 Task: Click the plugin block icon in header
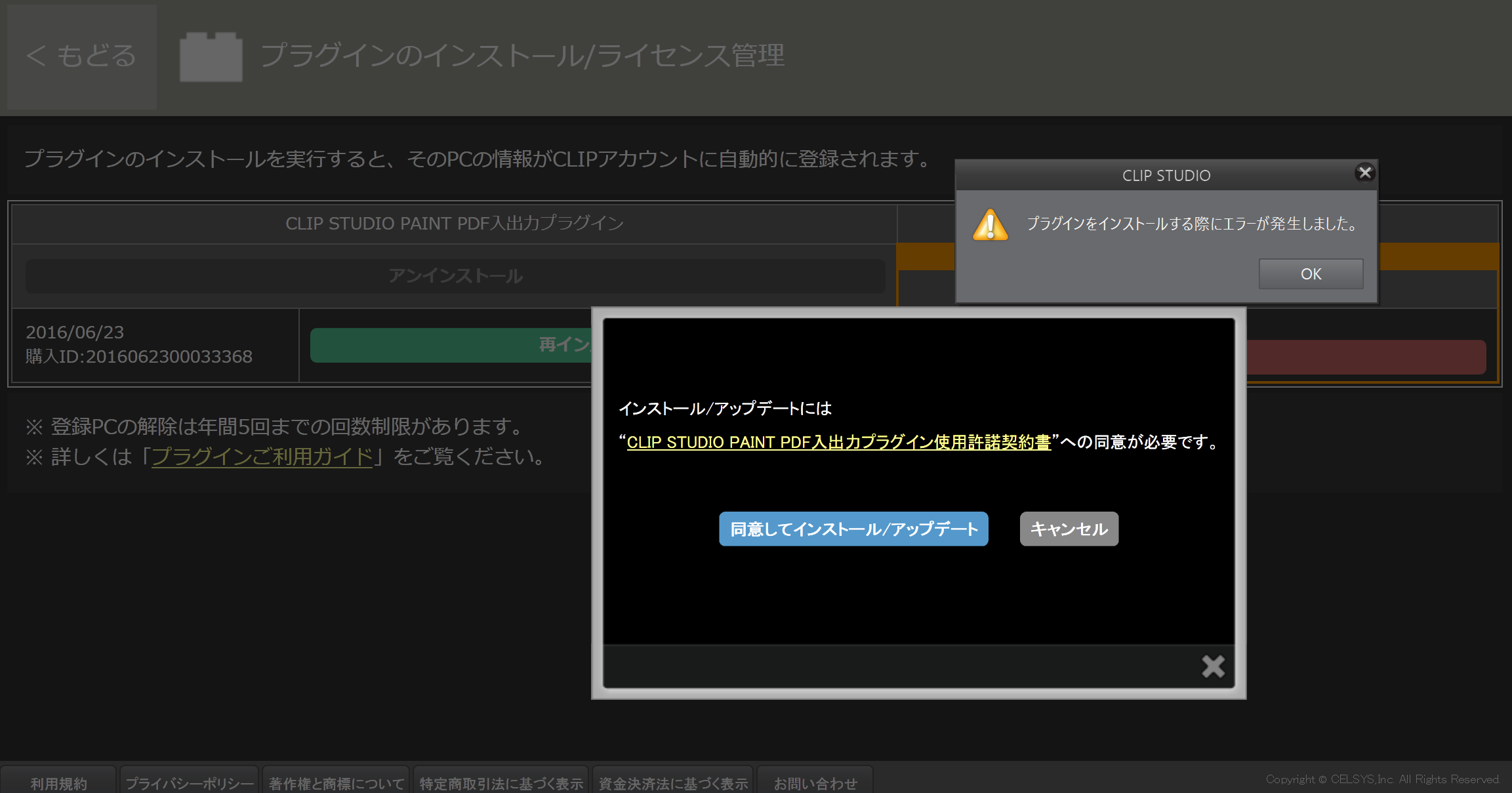(211, 57)
